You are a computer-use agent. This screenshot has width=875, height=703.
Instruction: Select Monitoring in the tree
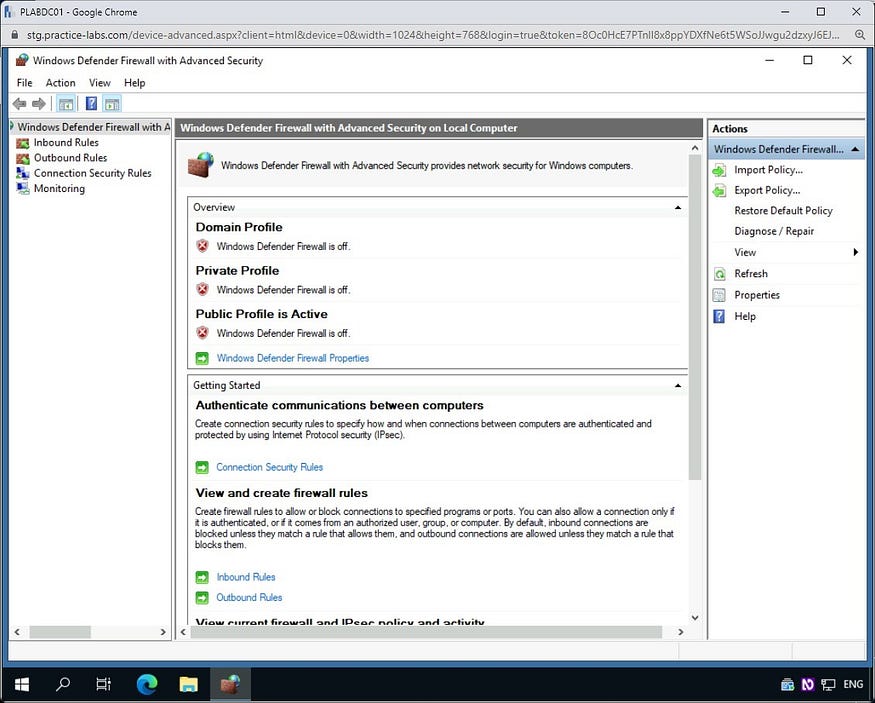coord(60,189)
